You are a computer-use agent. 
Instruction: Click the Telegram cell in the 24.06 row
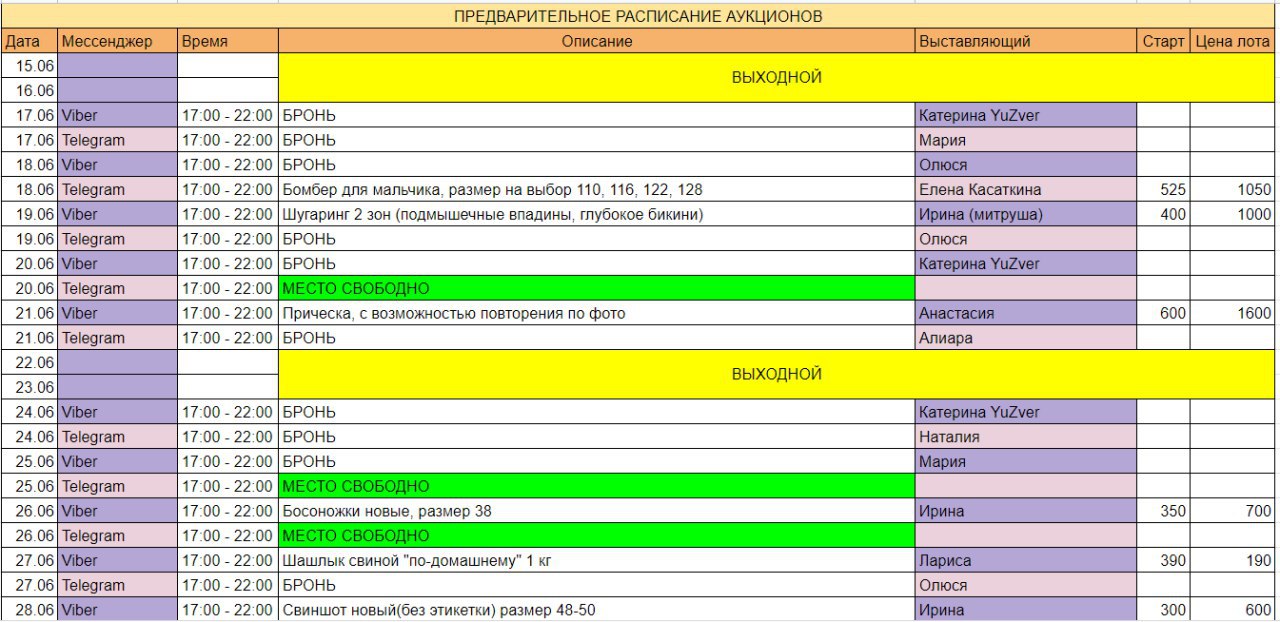117,436
